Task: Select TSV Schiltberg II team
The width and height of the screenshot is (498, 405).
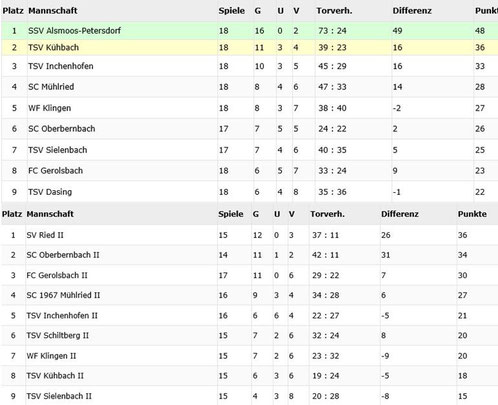Action: tap(58, 335)
